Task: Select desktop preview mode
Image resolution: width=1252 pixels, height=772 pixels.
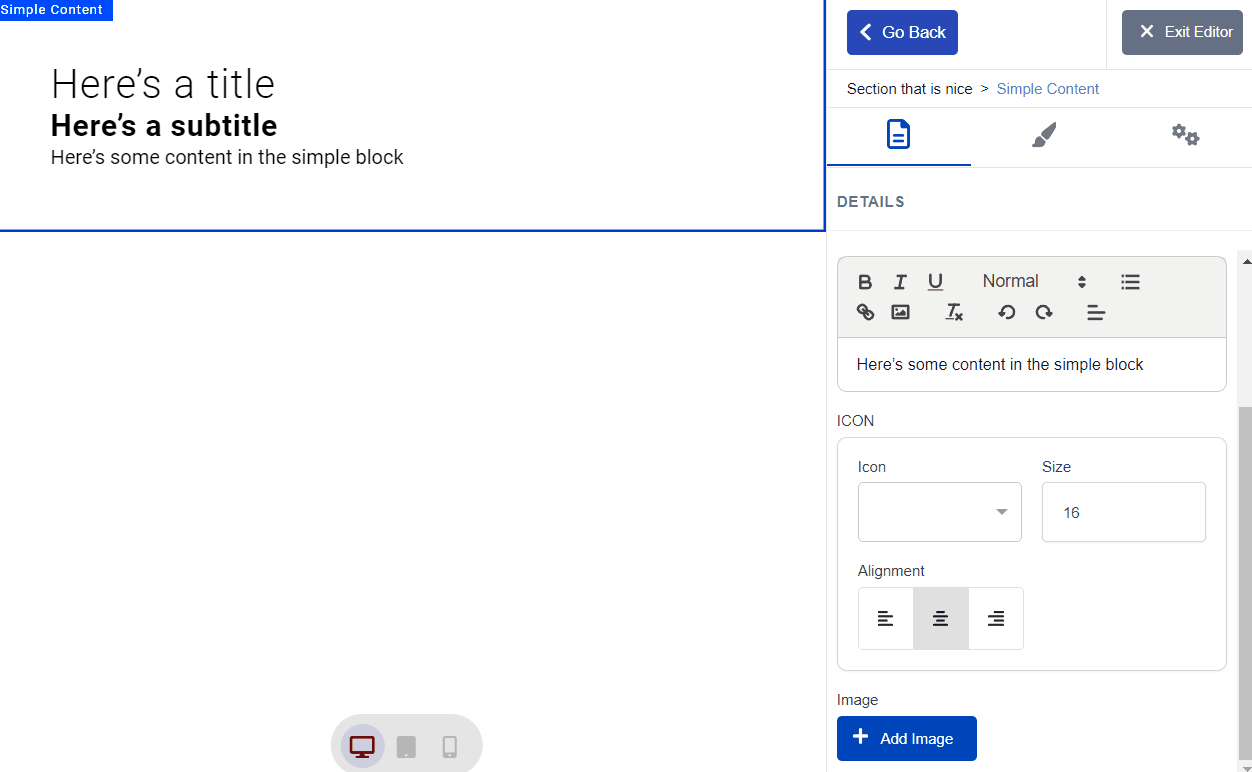Action: click(x=361, y=745)
